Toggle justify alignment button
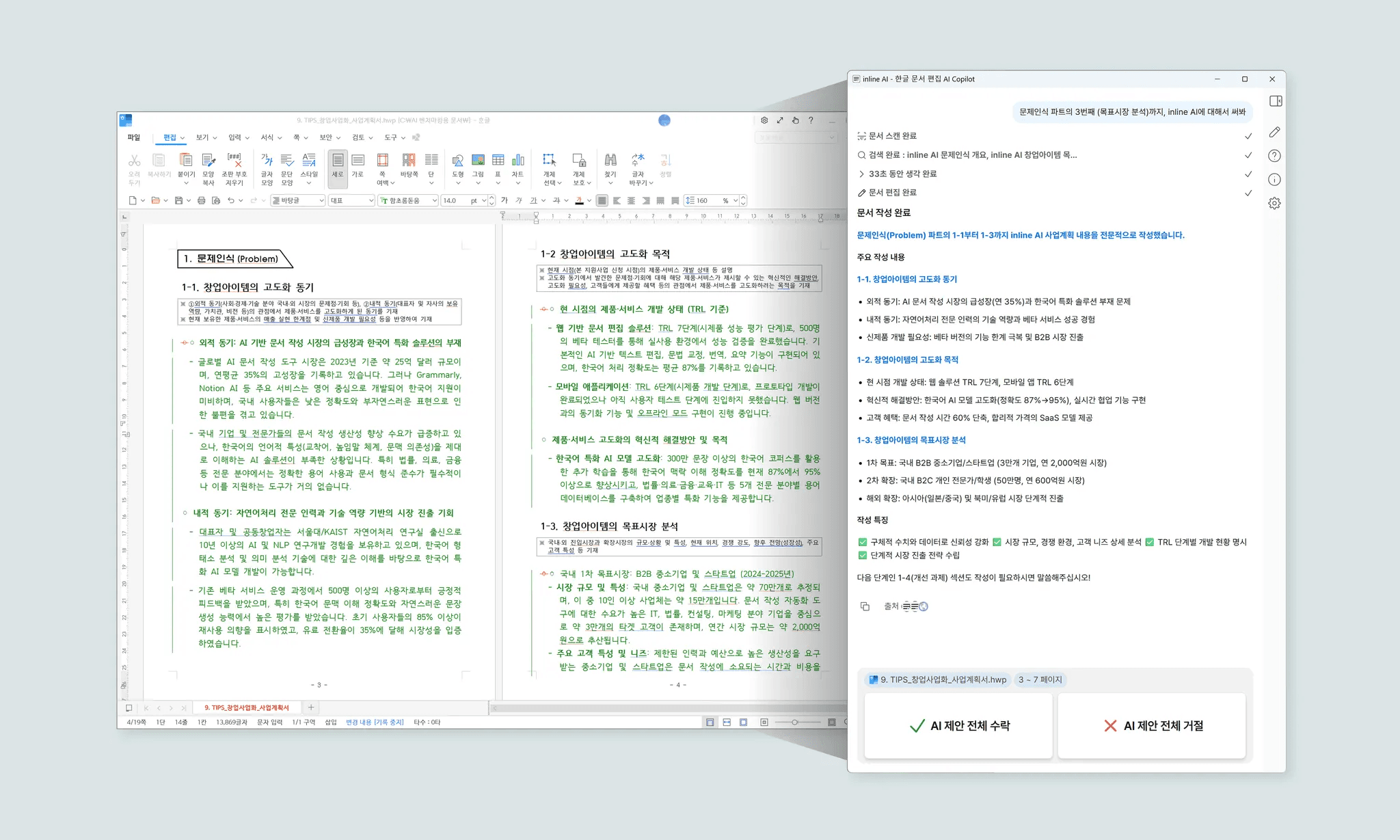Viewport: 1400px width, 840px height. tap(602, 200)
